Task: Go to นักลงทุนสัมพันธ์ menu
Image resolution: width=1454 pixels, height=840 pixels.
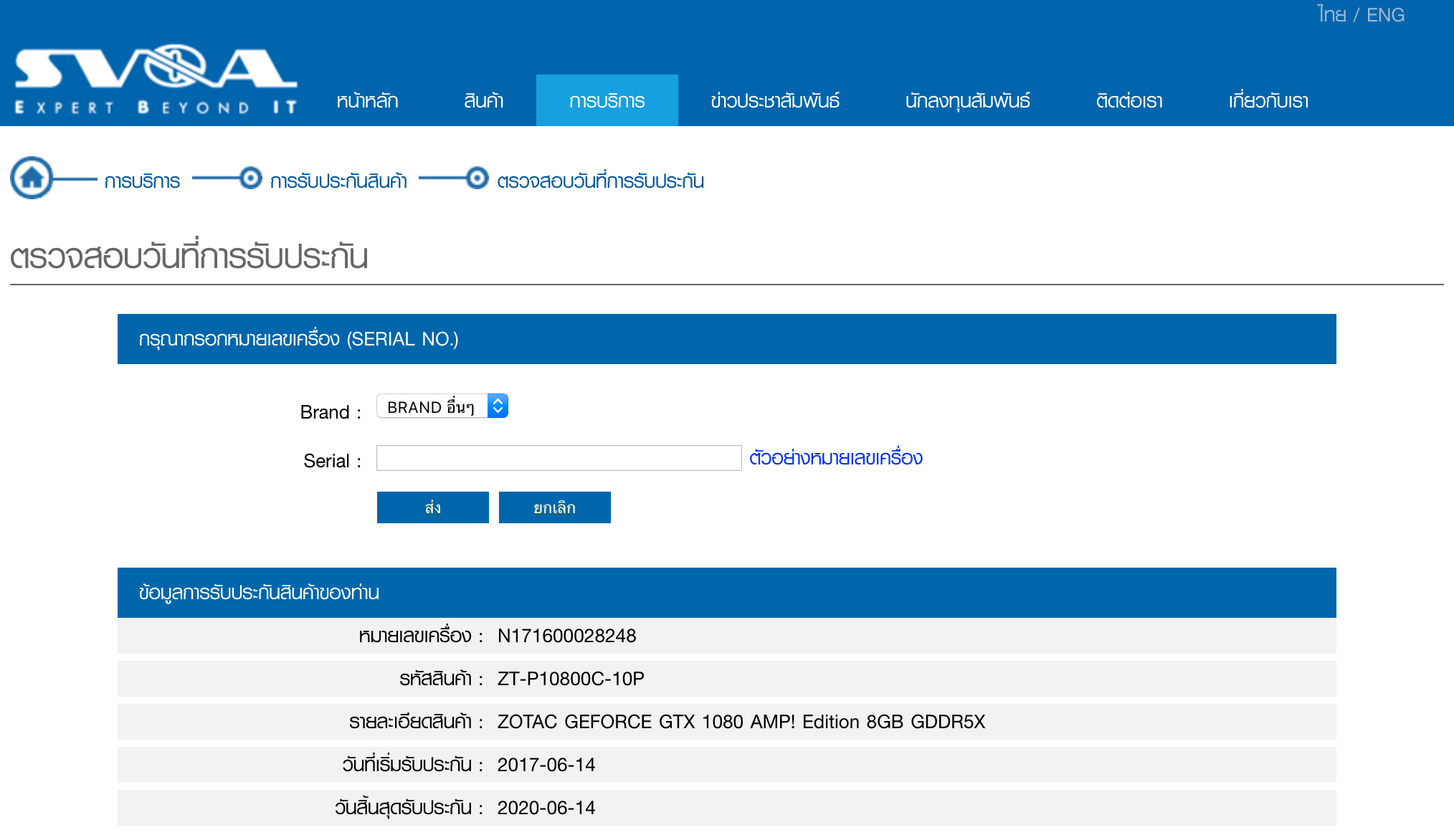Action: [967, 101]
